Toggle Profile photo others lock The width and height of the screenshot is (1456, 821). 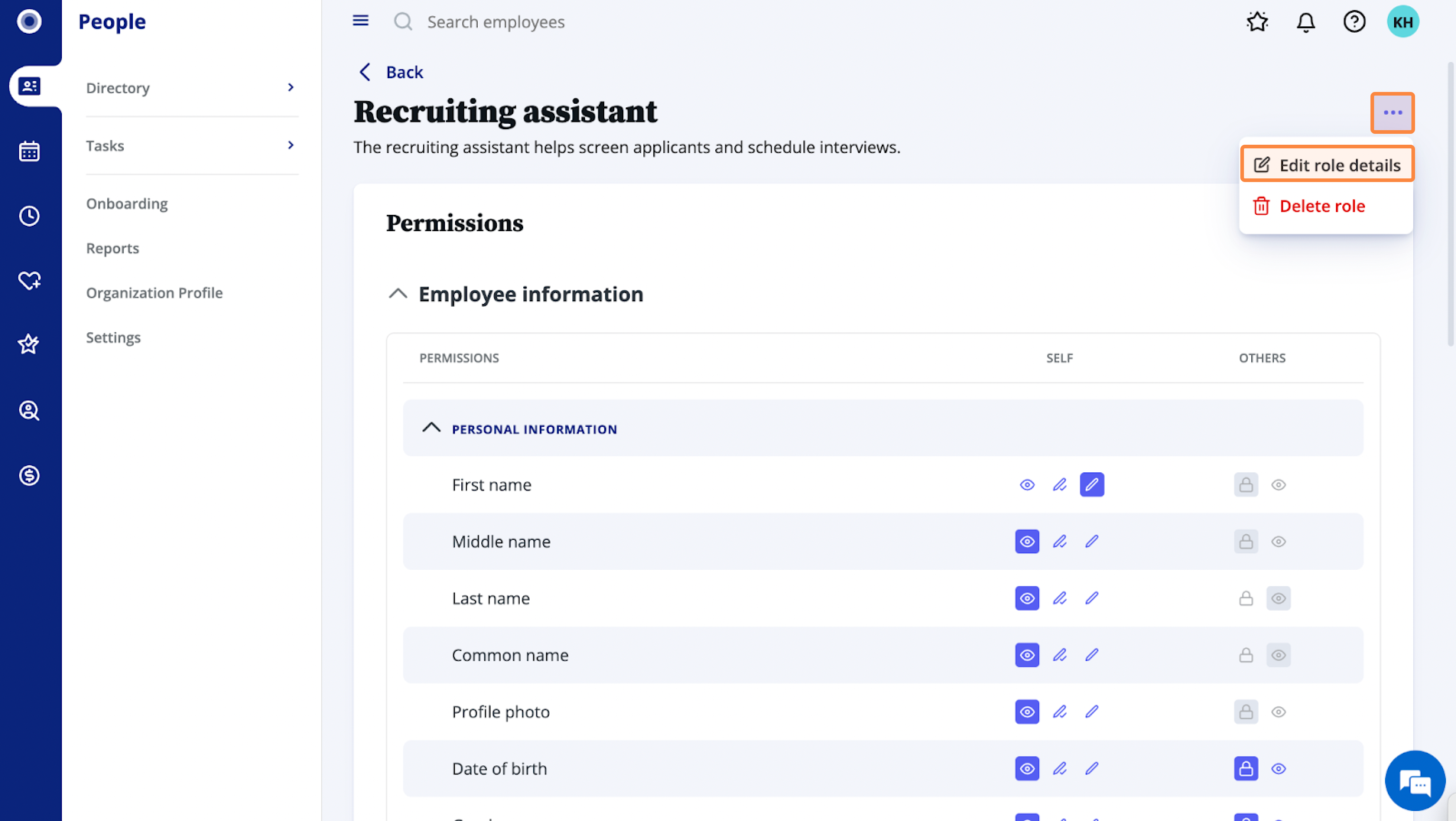coord(1246,711)
